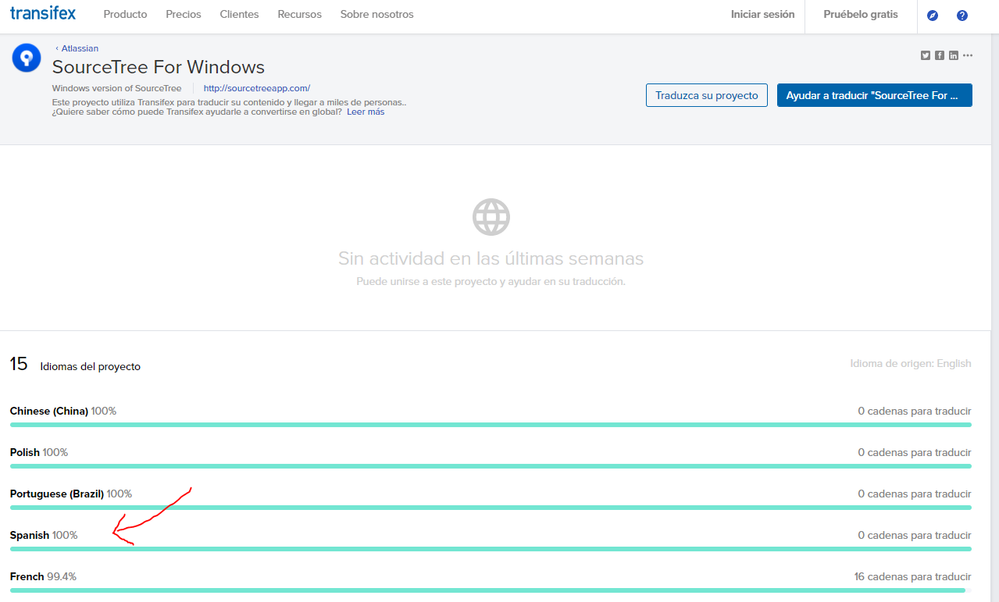
Task: Click Pruébelo gratis button
Action: coord(861,14)
